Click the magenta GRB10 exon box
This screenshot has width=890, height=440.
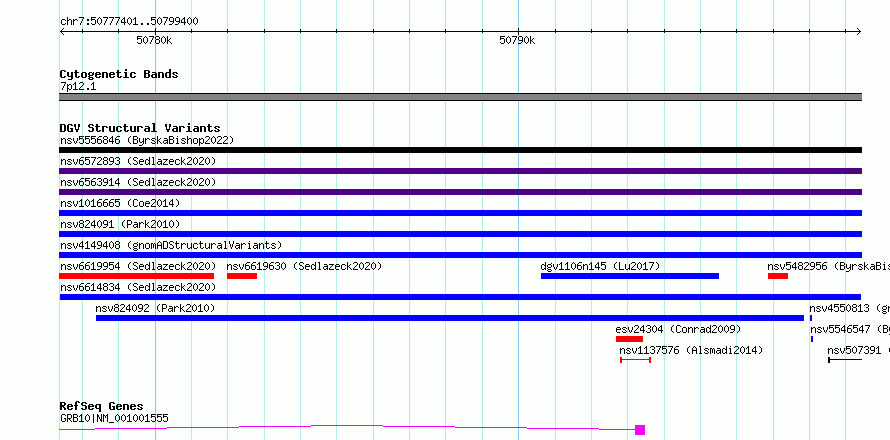click(x=640, y=430)
